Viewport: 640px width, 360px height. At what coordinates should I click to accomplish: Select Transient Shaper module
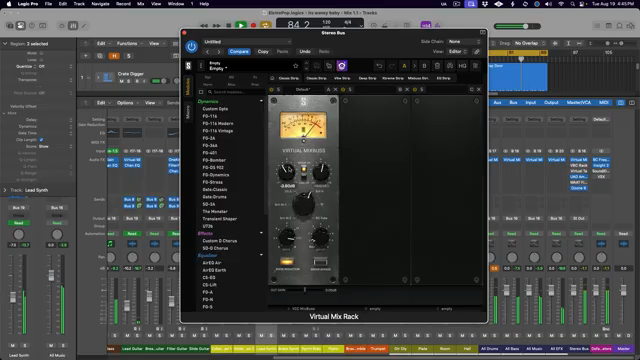(220, 219)
